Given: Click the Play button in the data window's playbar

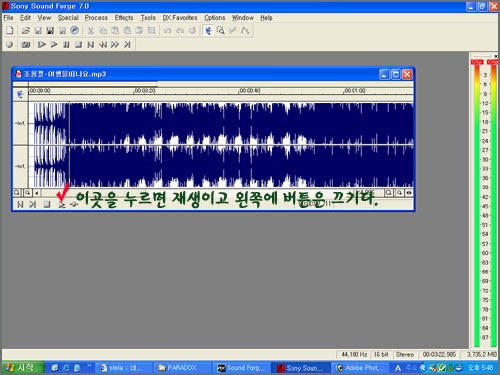Looking at the screenshot, I should [x=61, y=204].
